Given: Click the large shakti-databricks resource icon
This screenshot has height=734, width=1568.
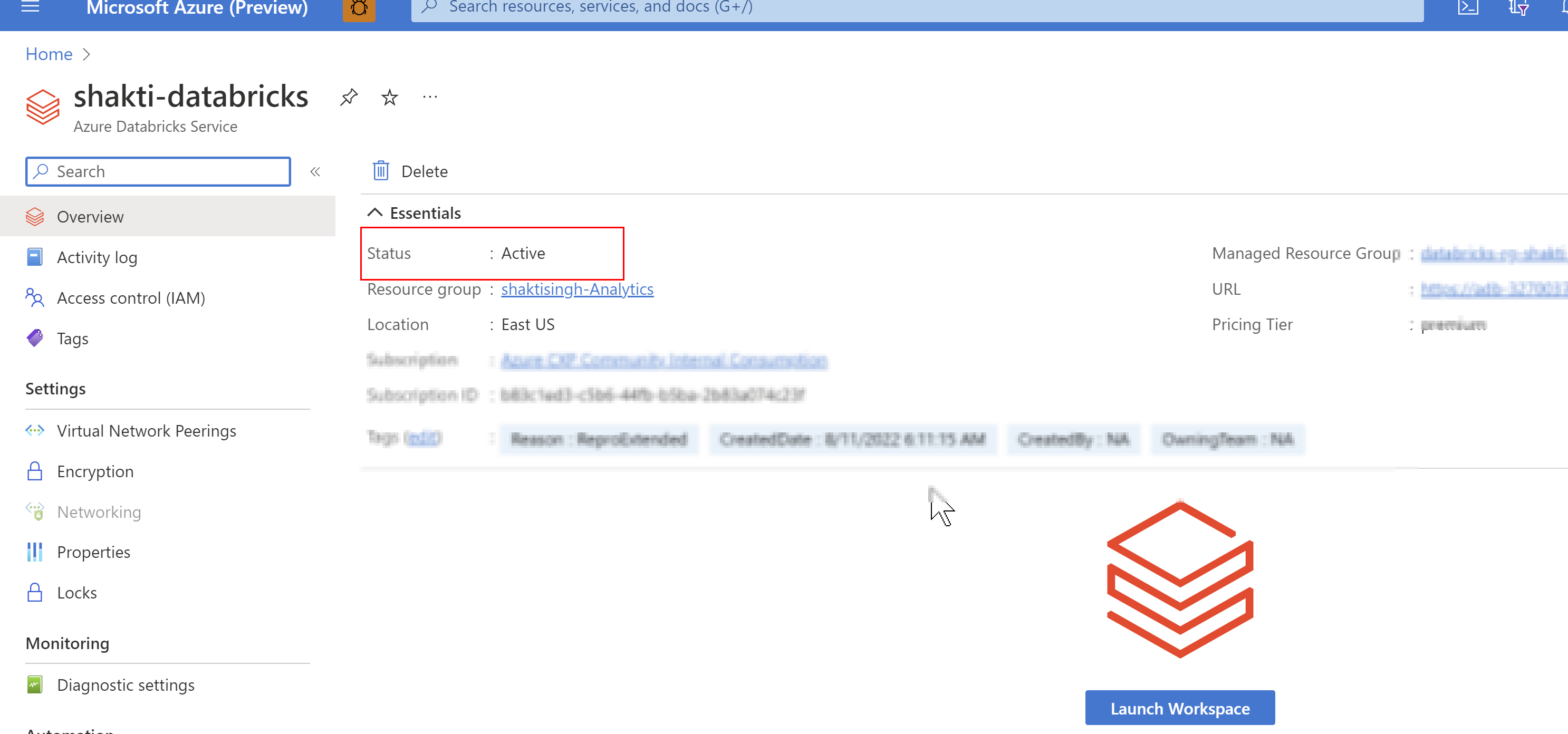Looking at the screenshot, I should click(x=43, y=107).
